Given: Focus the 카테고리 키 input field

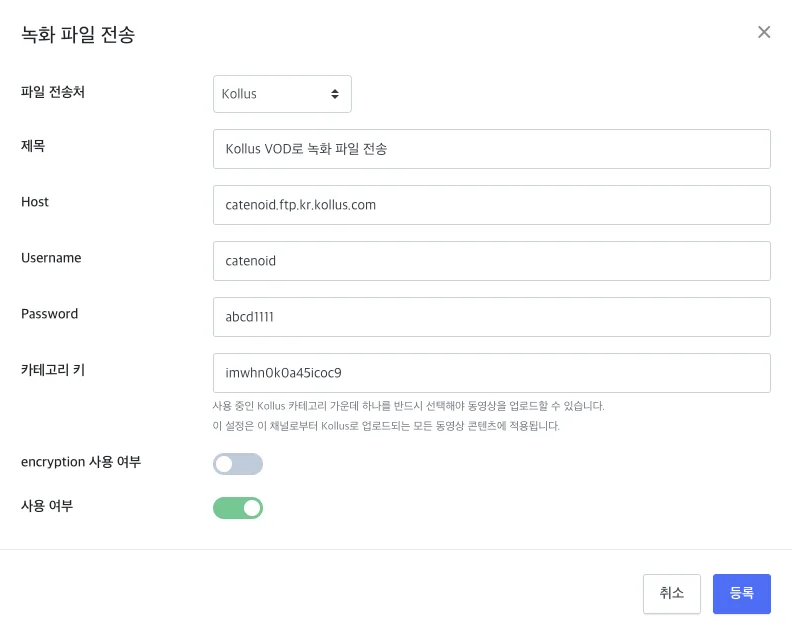Looking at the screenshot, I should click(491, 373).
